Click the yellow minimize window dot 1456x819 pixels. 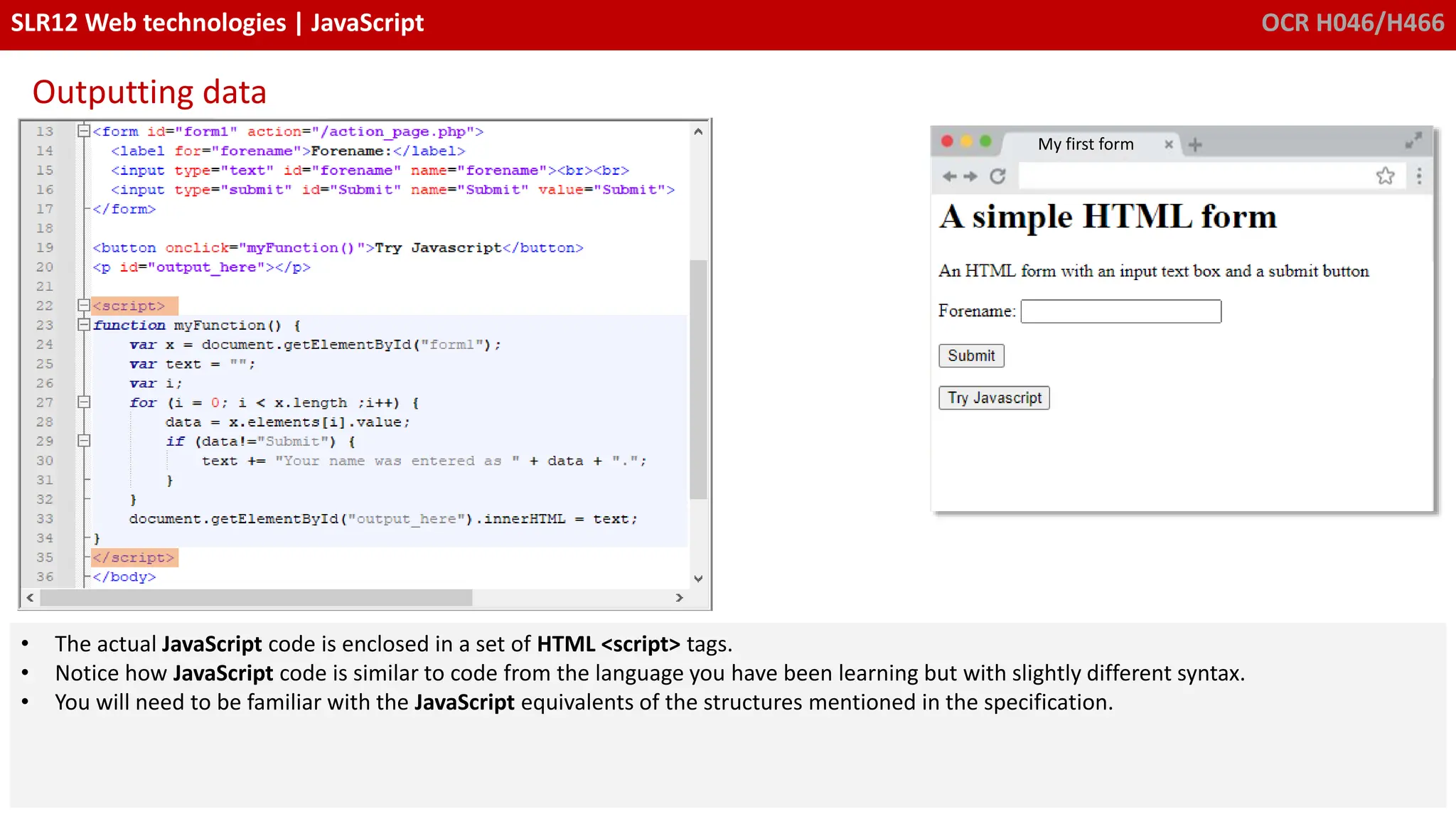coord(966,141)
